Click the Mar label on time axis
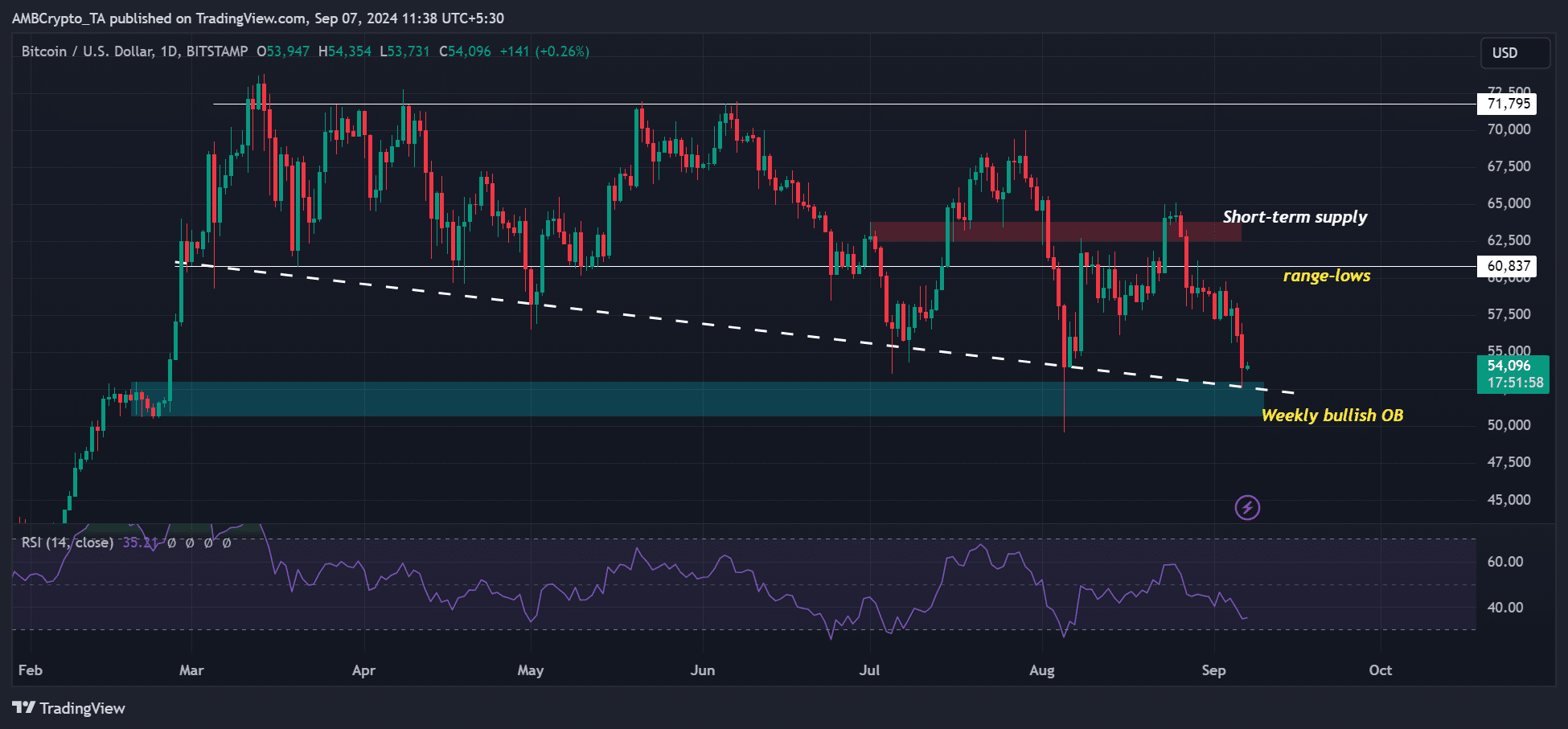 (191, 670)
